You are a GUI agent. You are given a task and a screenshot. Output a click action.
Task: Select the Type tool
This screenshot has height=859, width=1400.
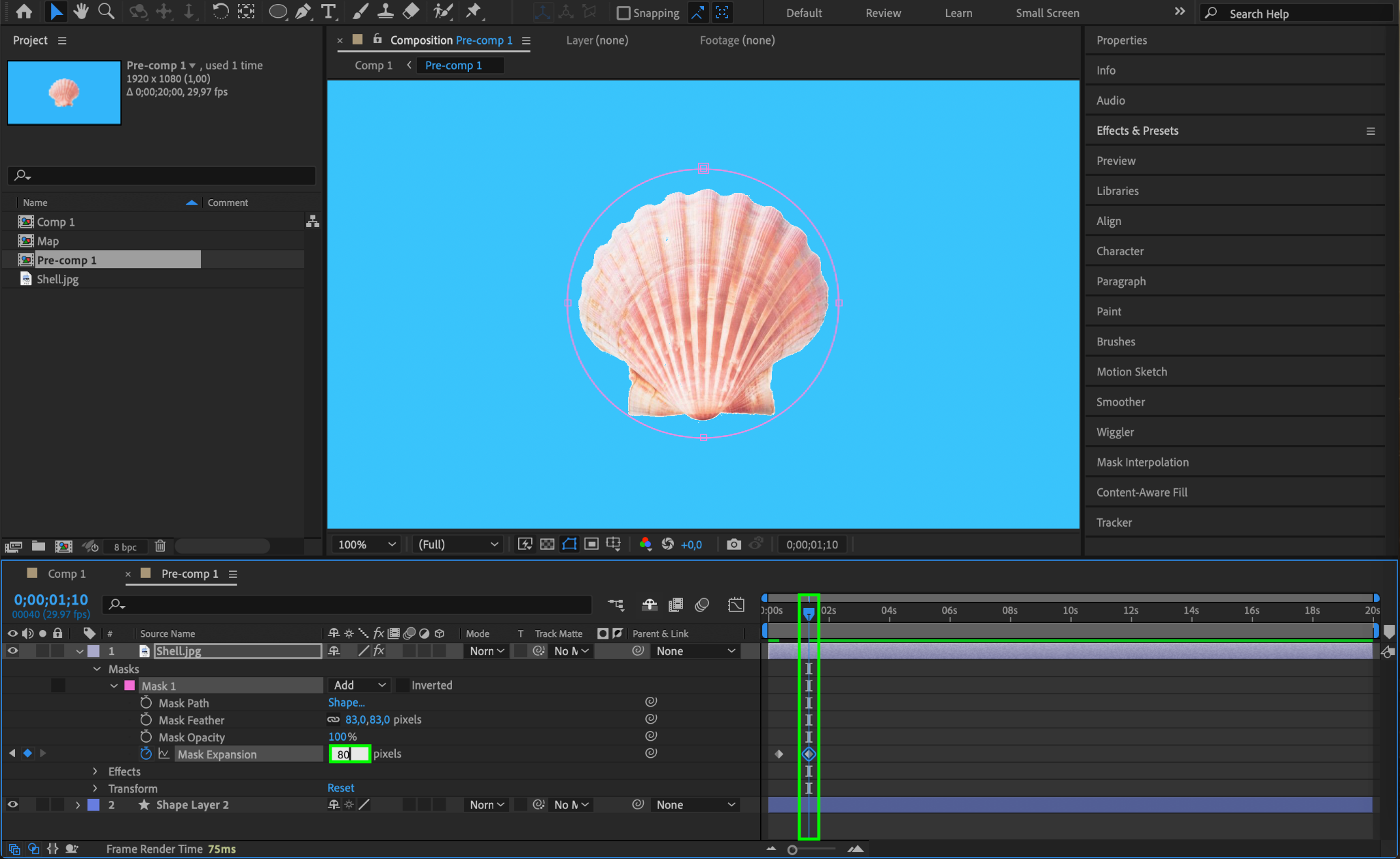coord(329,12)
